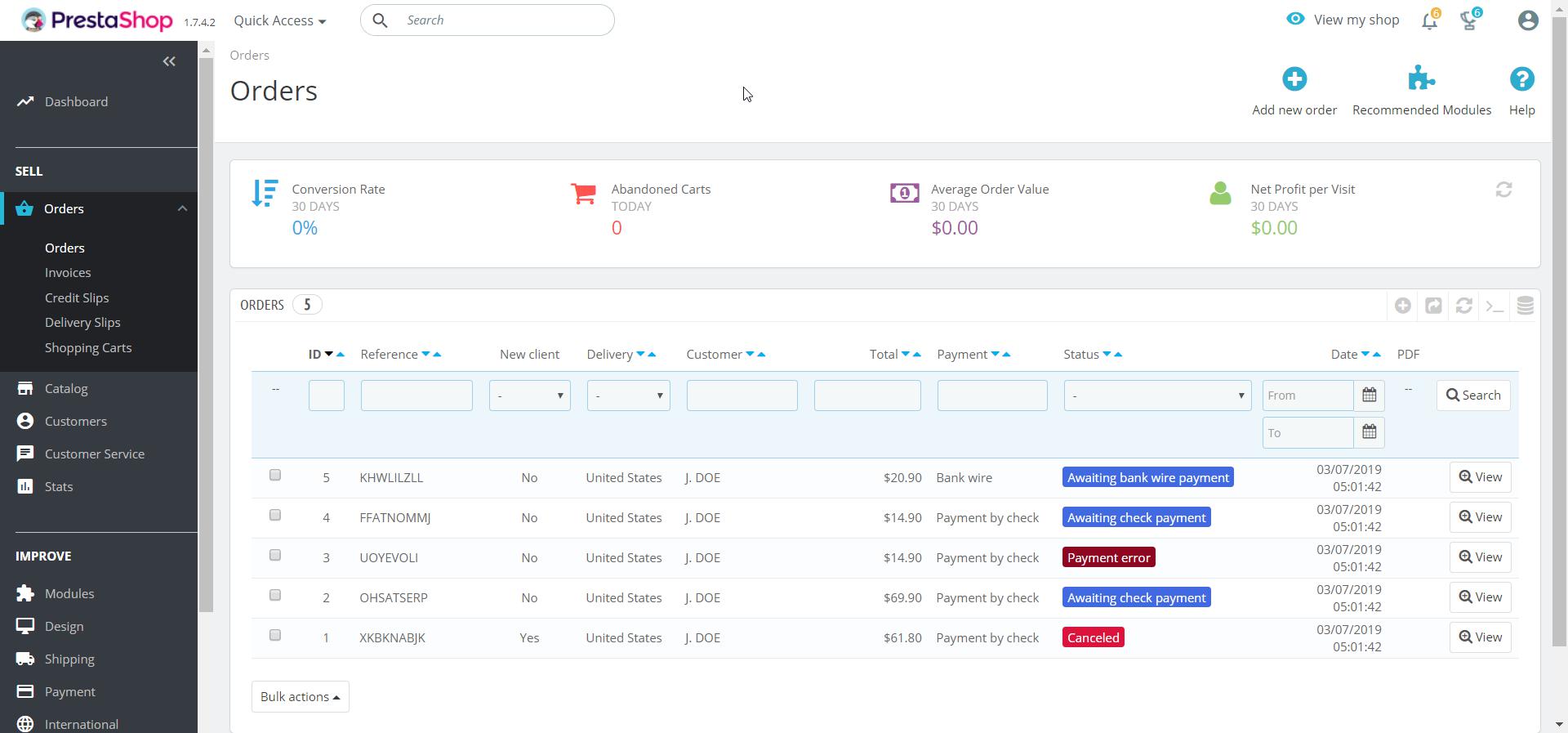The height and width of the screenshot is (733, 1568).
Task: Open the user profile avatar icon
Action: [x=1528, y=20]
